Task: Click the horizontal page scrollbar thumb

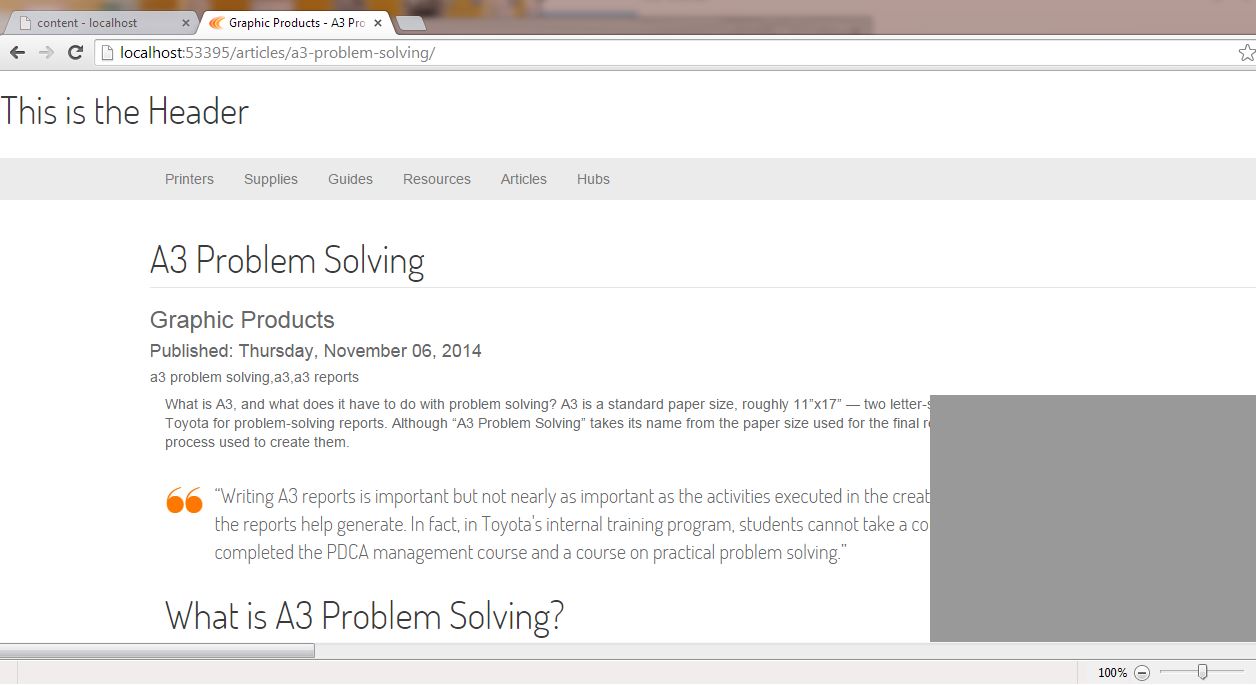Action: click(157, 651)
